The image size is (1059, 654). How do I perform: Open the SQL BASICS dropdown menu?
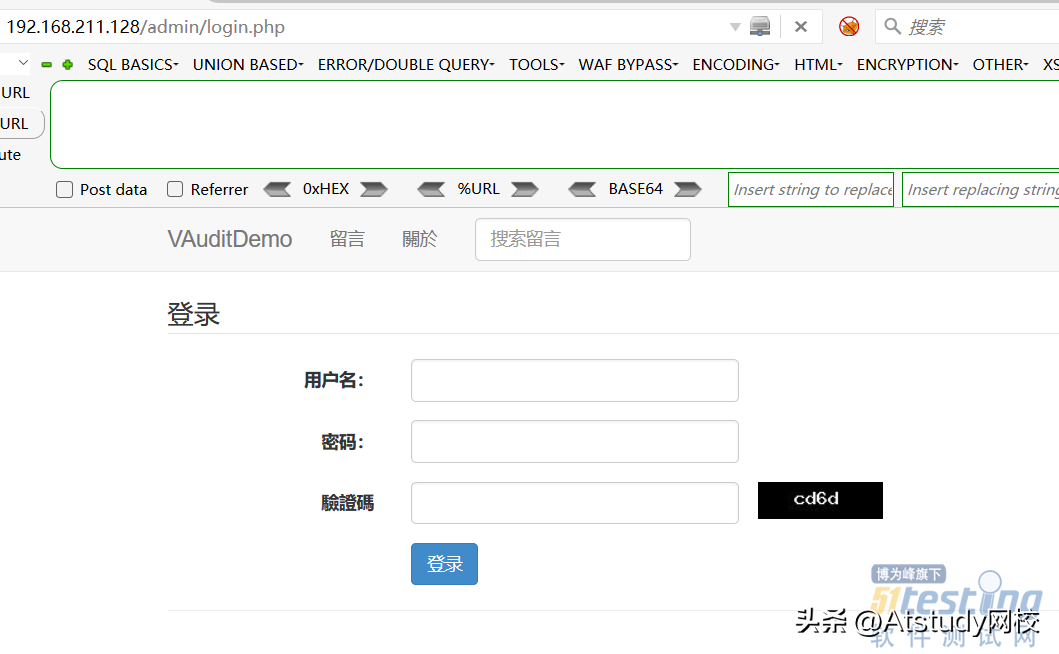coord(133,65)
